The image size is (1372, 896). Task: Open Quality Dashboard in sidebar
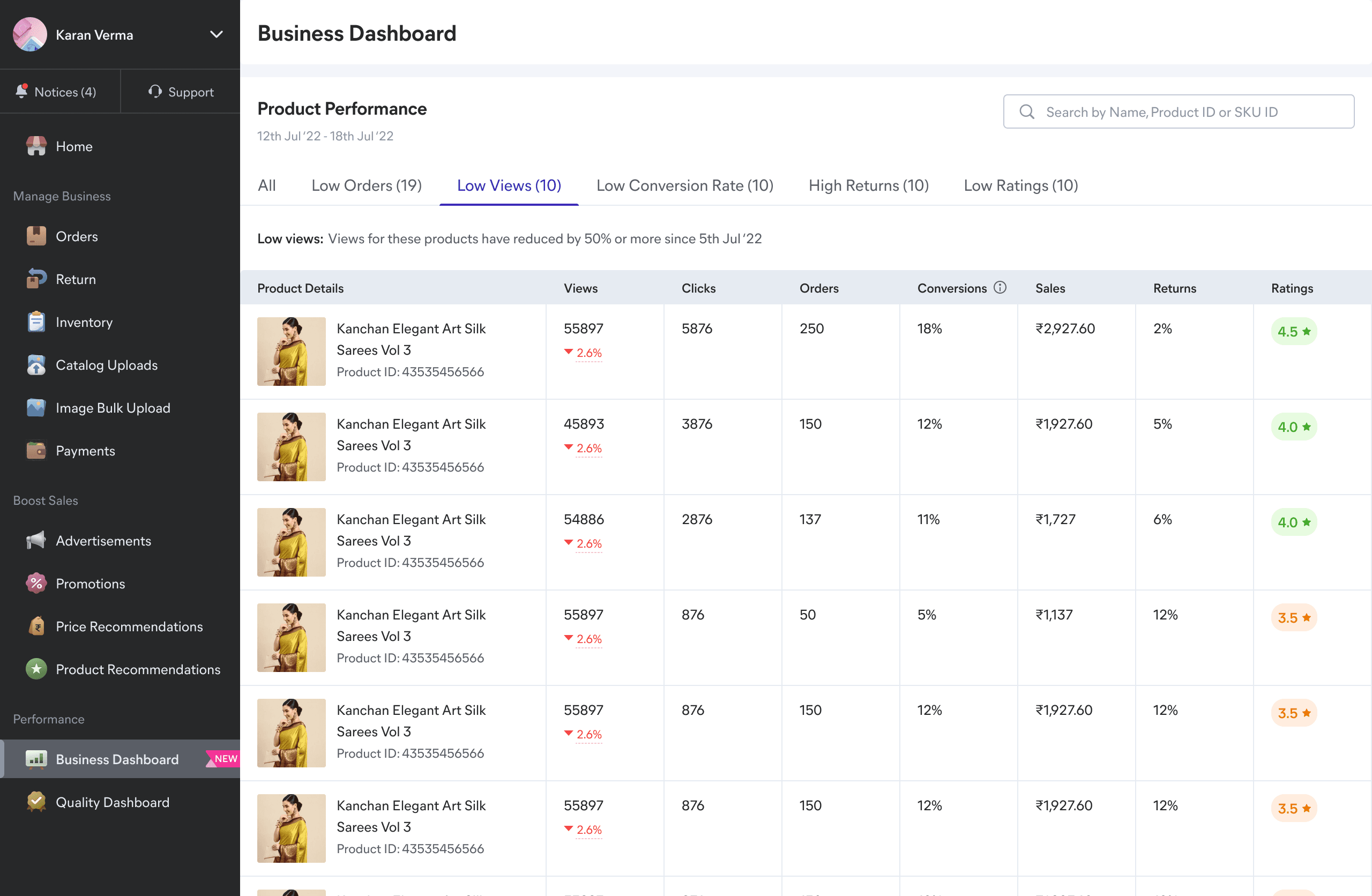pyautogui.click(x=113, y=802)
